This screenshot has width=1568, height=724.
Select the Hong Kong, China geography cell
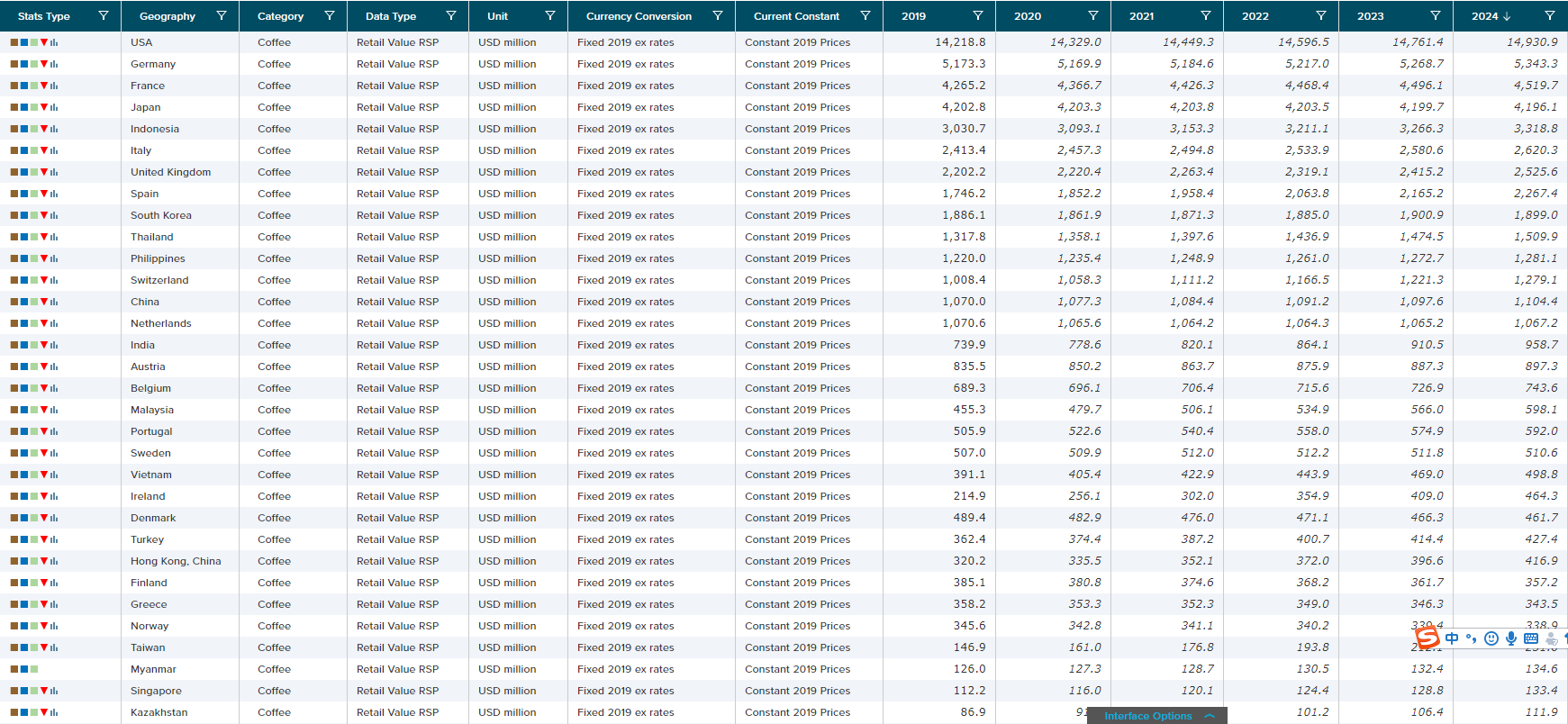pyautogui.click(x=180, y=561)
